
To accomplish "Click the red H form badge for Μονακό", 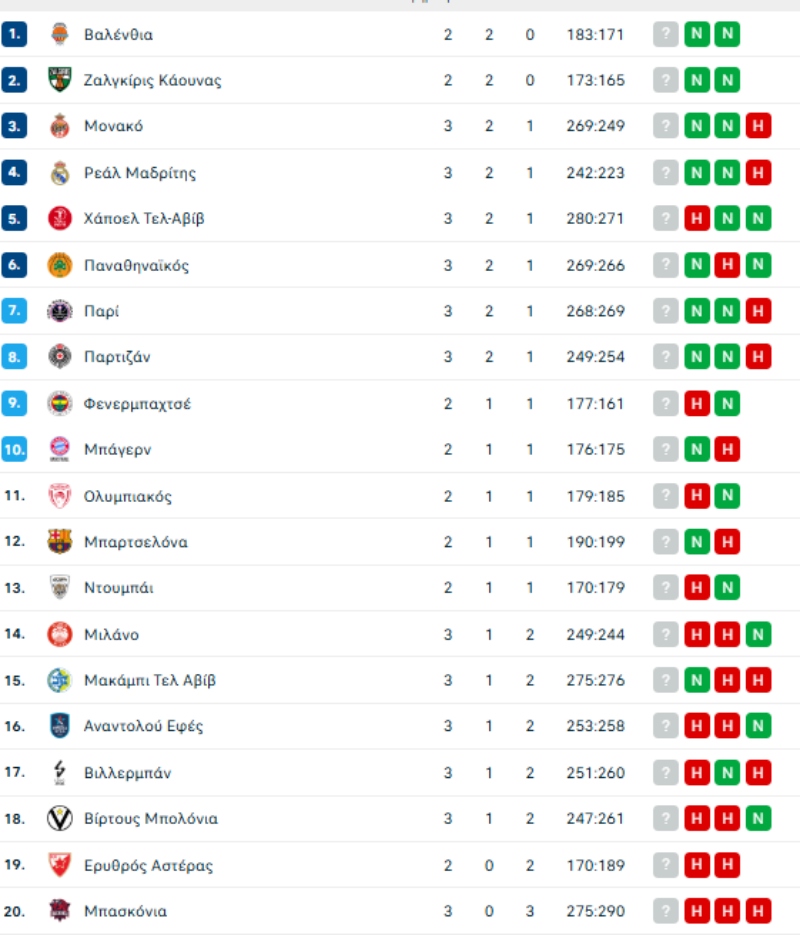I will [758, 127].
